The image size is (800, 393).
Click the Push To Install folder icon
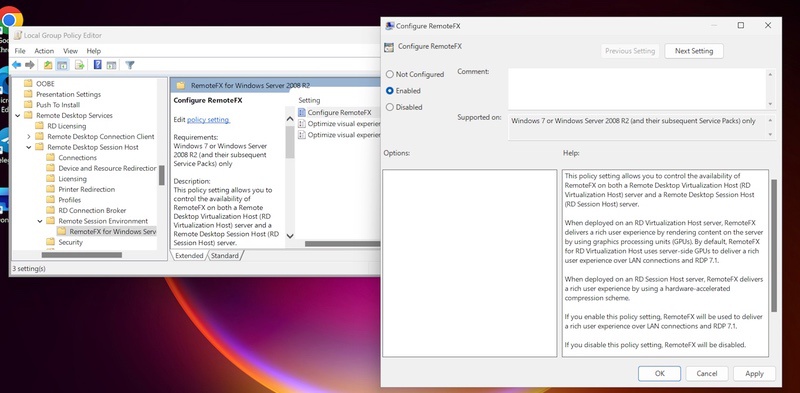point(28,105)
